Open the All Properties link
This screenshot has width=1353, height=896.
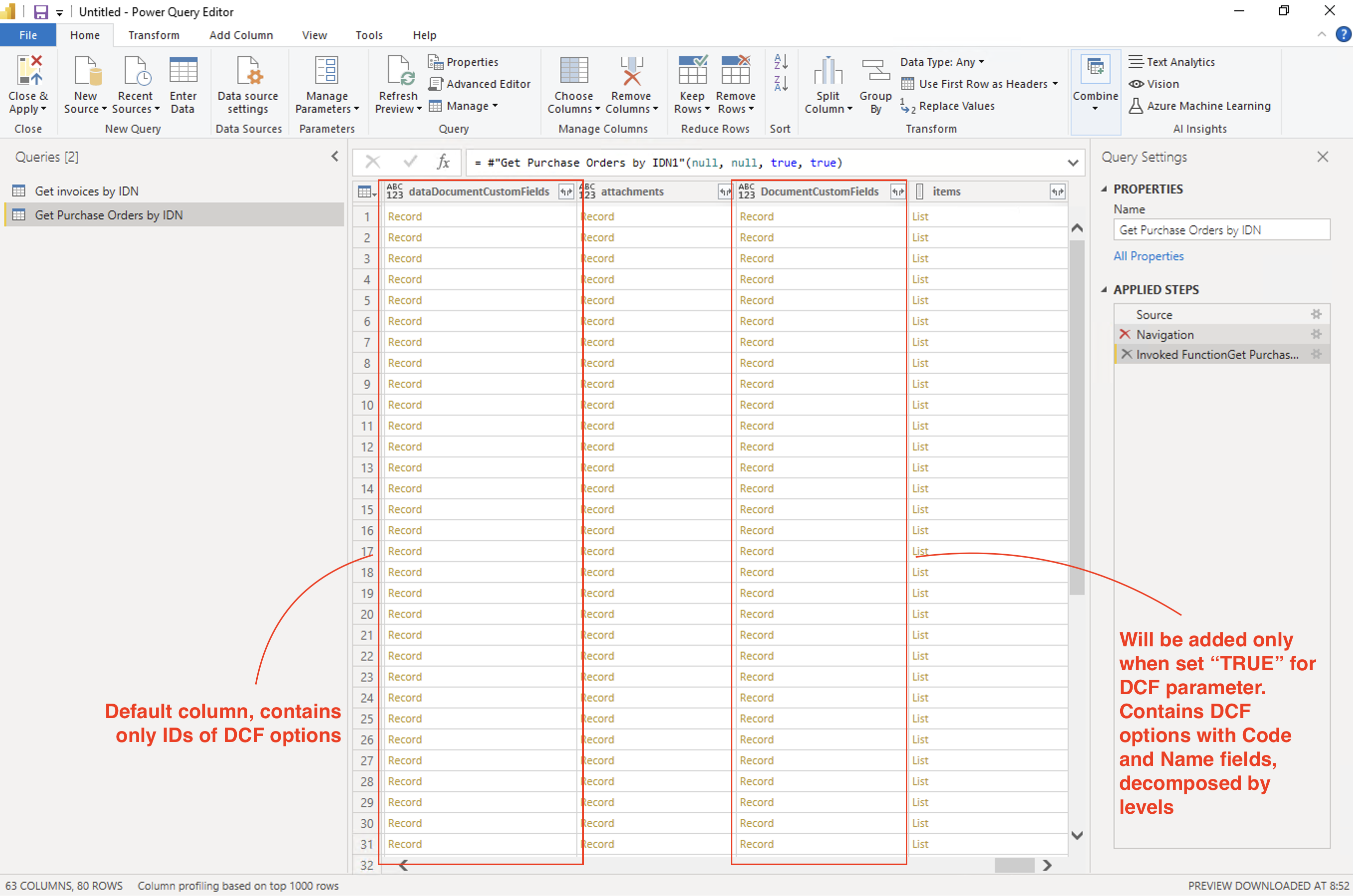click(x=1149, y=256)
